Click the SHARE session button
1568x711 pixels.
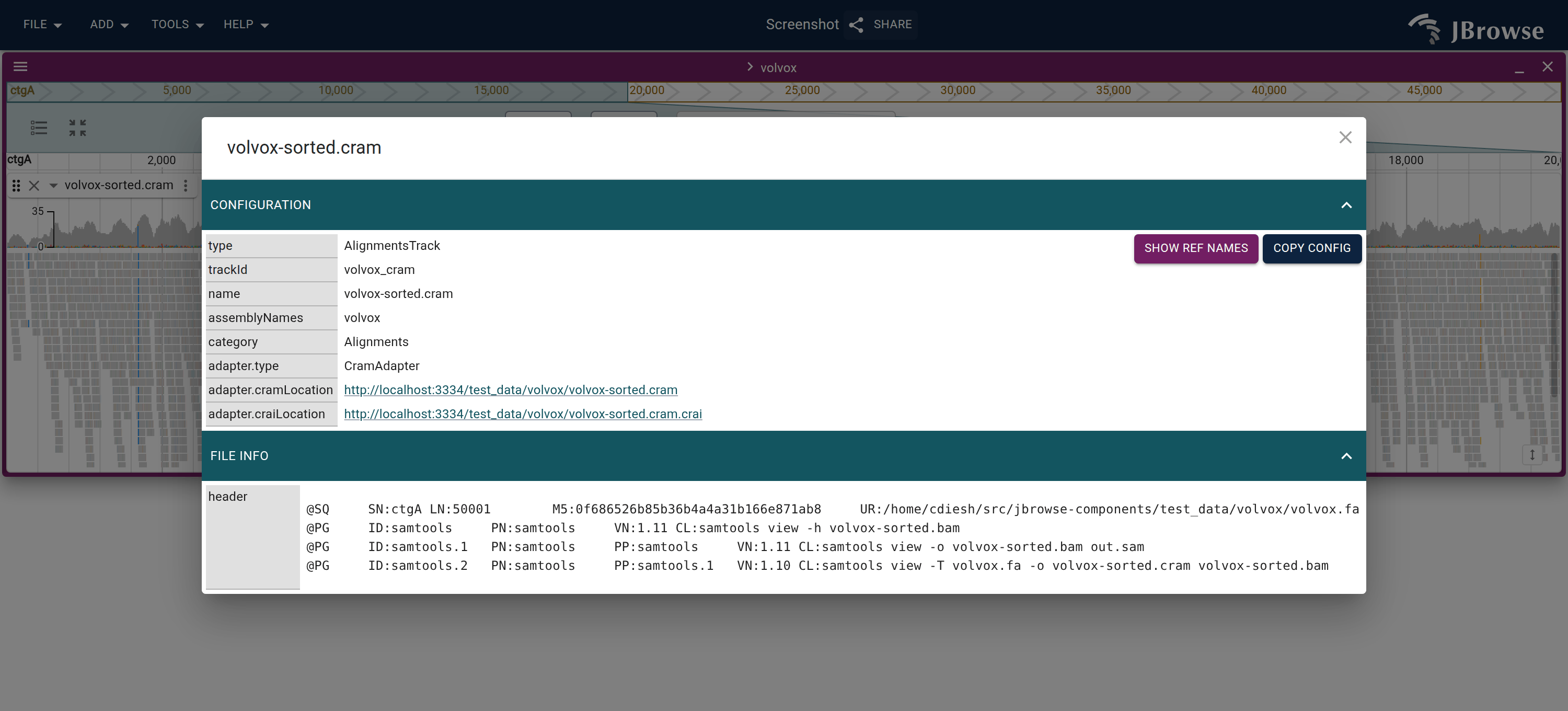tap(880, 25)
